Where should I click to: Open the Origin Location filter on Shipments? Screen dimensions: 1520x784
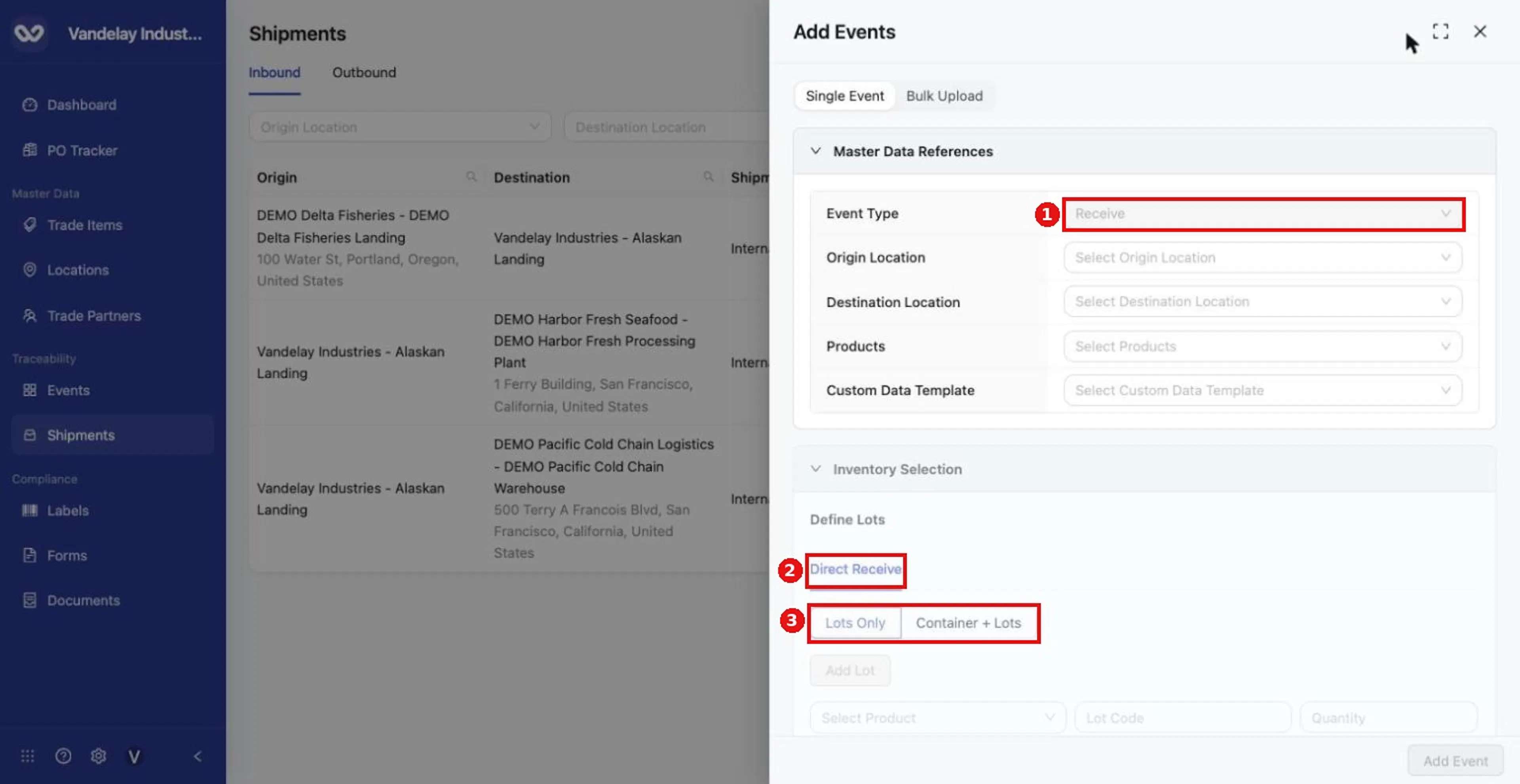(400, 127)
